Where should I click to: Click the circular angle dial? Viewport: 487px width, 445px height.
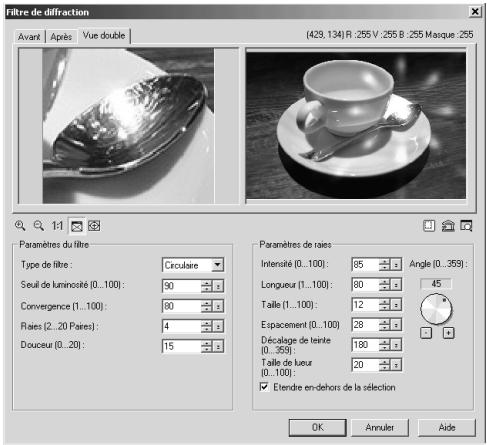point(436,309)
